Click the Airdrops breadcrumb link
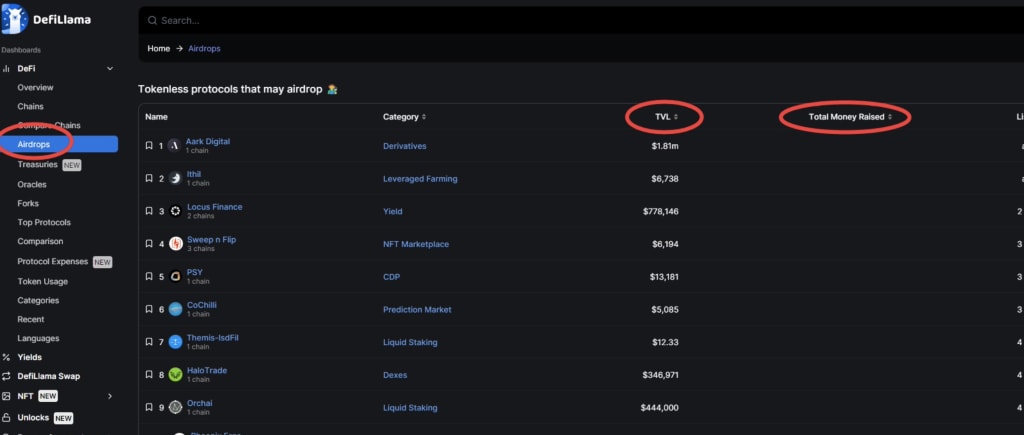This screenshot has height=435, width=1024. click(x=204, y=48)
